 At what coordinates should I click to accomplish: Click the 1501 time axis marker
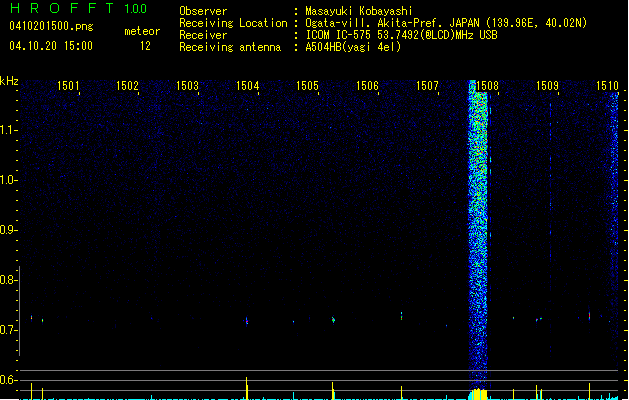tap(68, 86)
